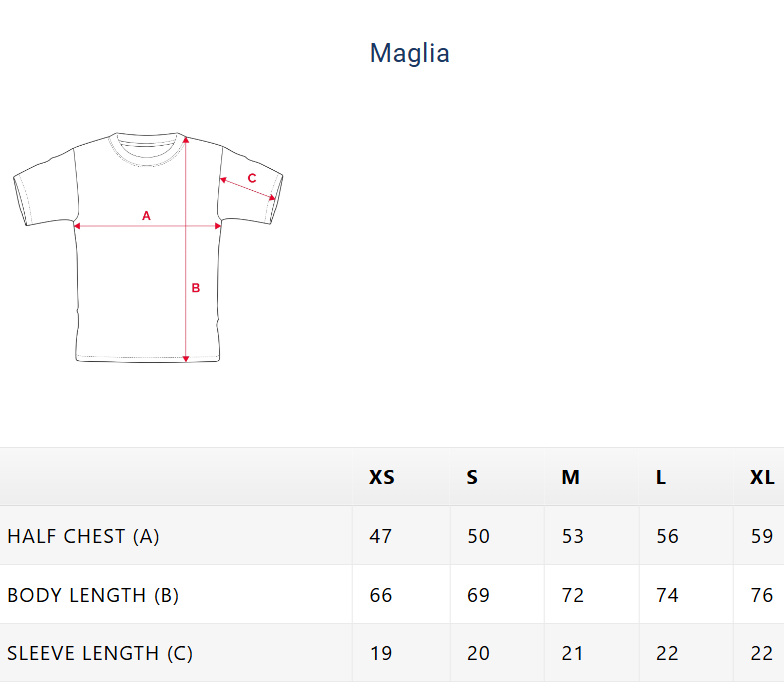Screen dimensions: 784x688
Task: Click the half chest value 53
Action: point(572,536)
